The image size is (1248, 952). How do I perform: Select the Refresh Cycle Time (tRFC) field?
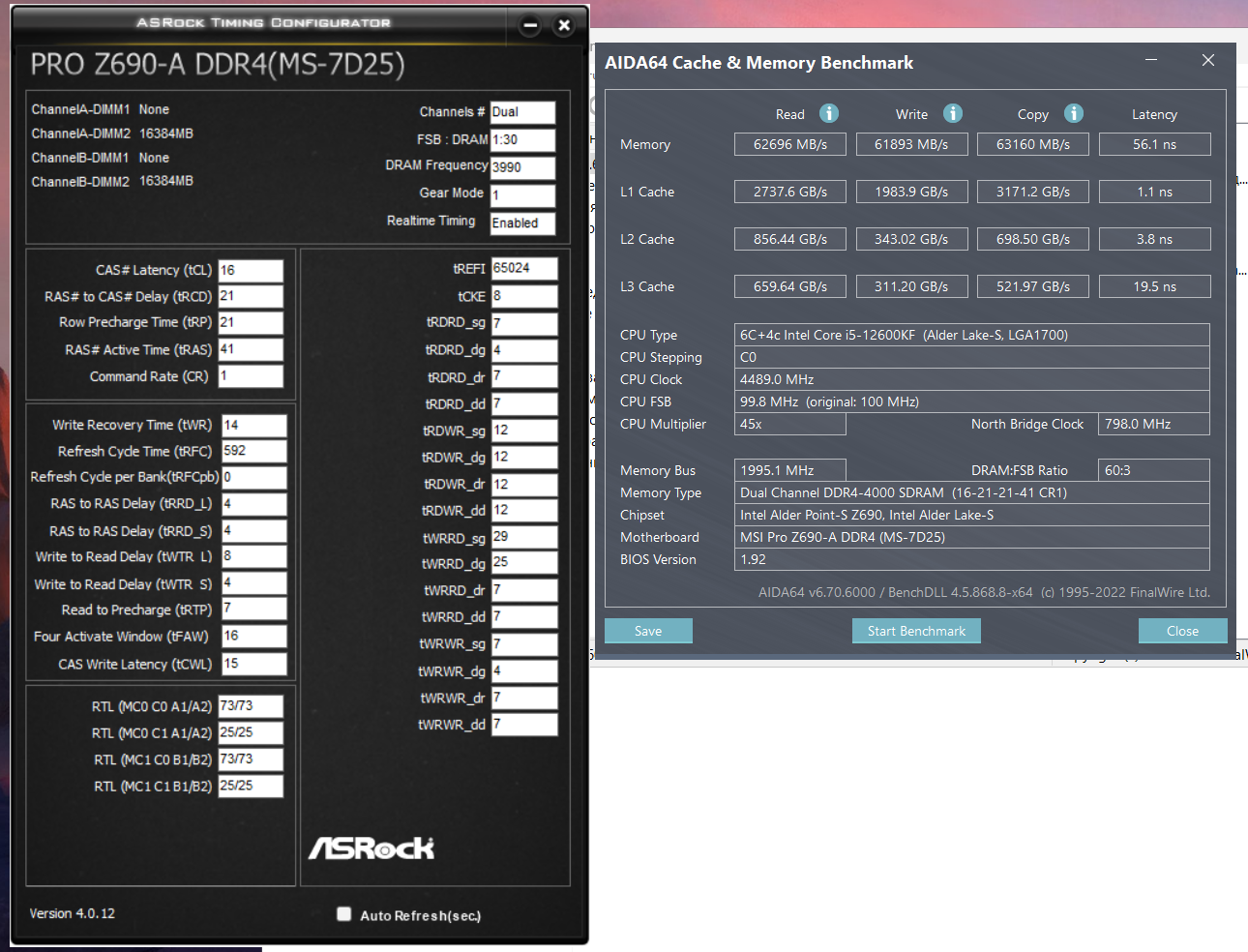[254, 452]
